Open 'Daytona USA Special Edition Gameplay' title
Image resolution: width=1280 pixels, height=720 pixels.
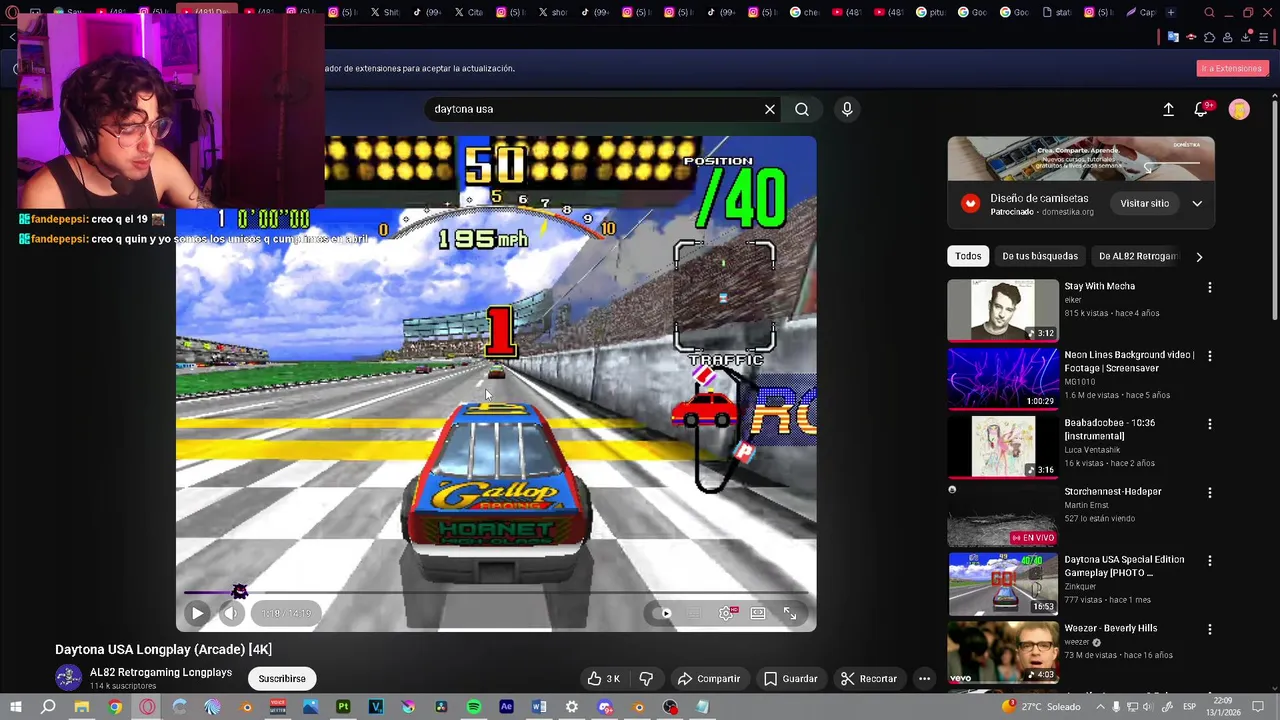point(1124,566)
